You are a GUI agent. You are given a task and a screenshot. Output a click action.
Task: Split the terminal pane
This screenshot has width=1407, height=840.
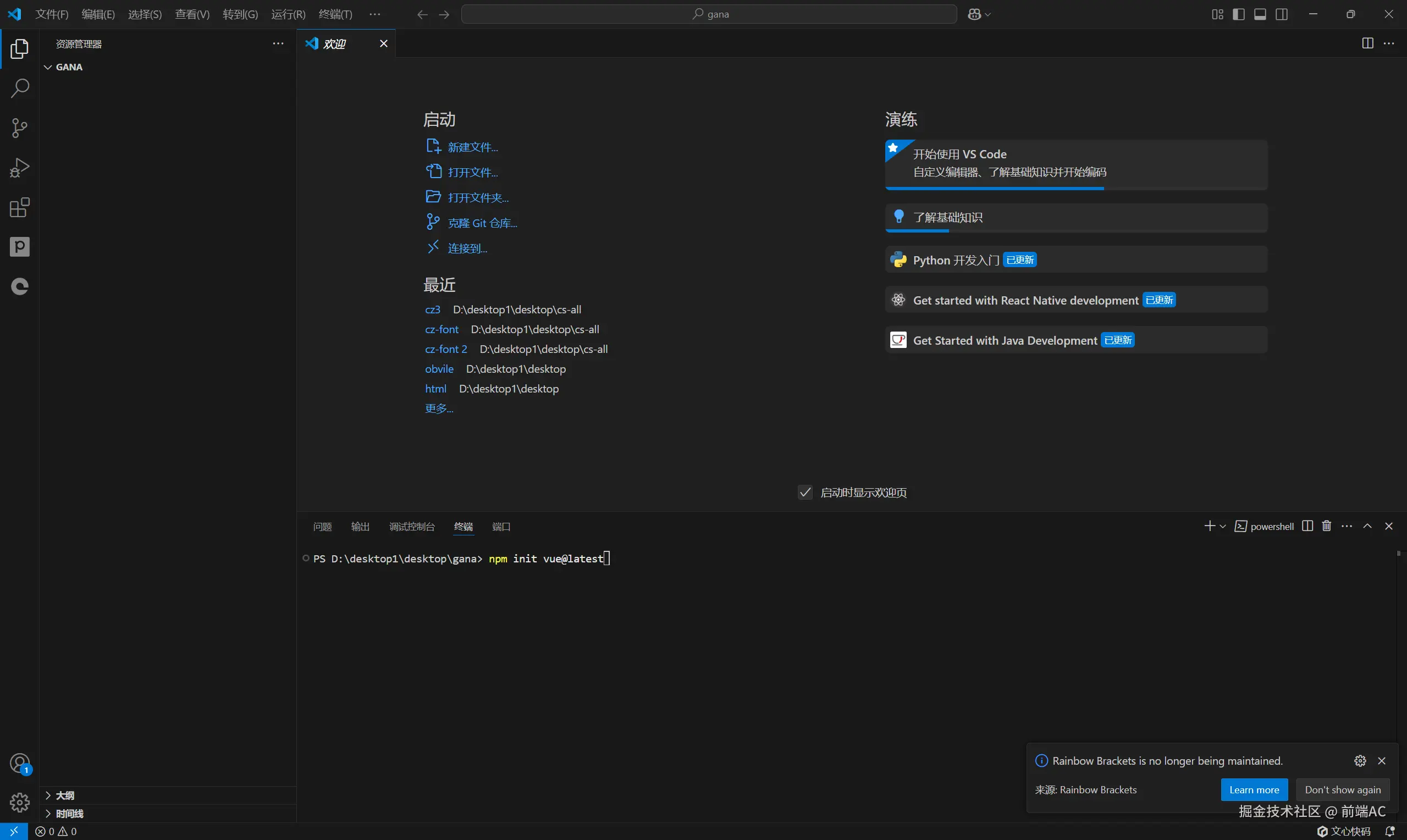tap(1307, 526)
